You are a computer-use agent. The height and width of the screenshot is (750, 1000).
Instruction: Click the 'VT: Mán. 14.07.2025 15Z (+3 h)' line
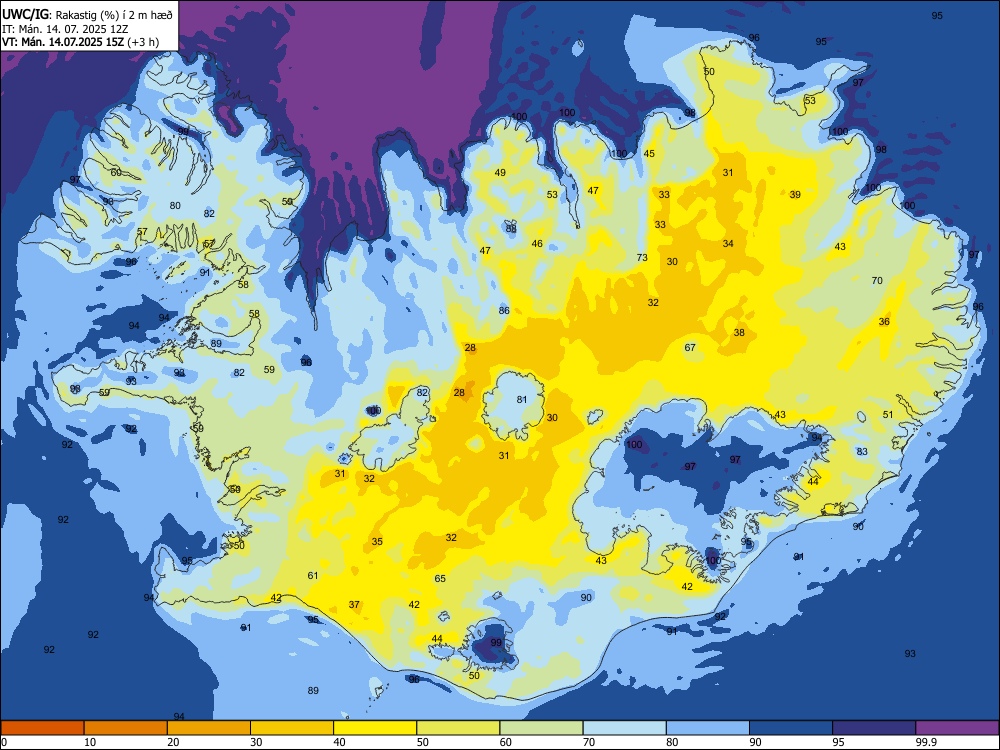pyautogui.click(x=80, y=42)
